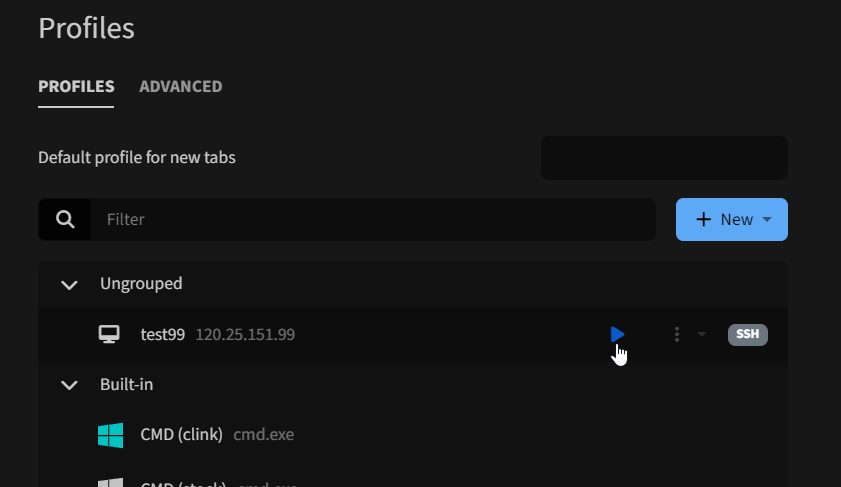841x487 pixels.
Task: Expand the small arrow next to test99's three dots
Action: coord(702,334)
